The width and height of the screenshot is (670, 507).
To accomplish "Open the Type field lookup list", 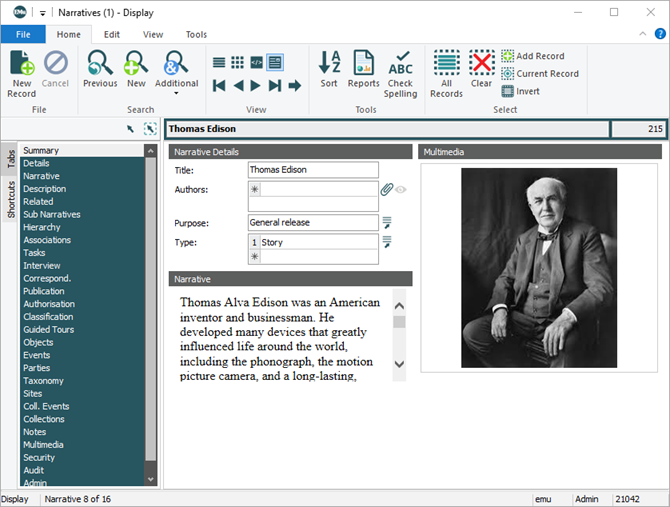I will (387, 242).
